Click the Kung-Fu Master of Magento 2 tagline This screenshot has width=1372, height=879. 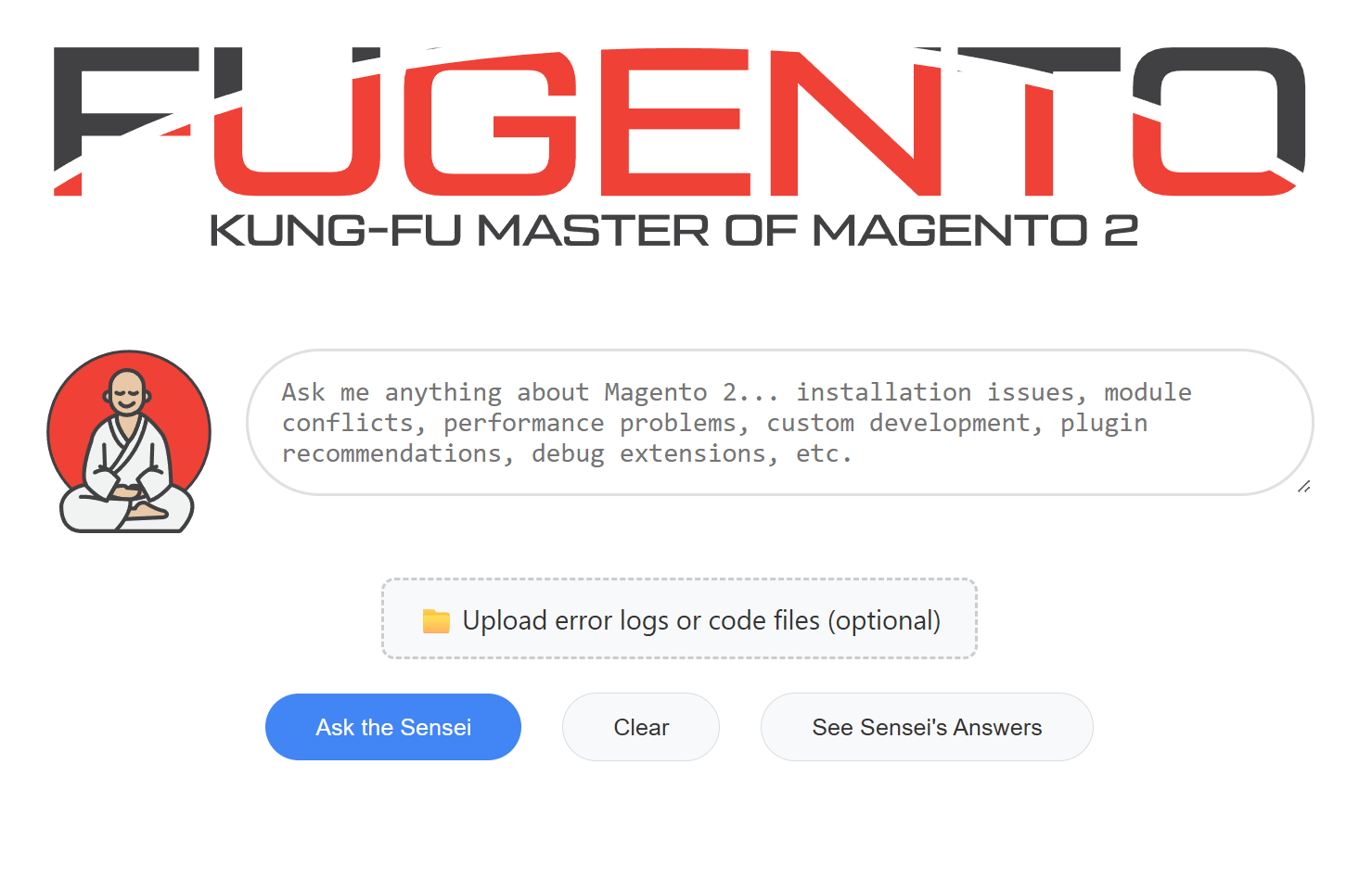[x=673, y=230]
